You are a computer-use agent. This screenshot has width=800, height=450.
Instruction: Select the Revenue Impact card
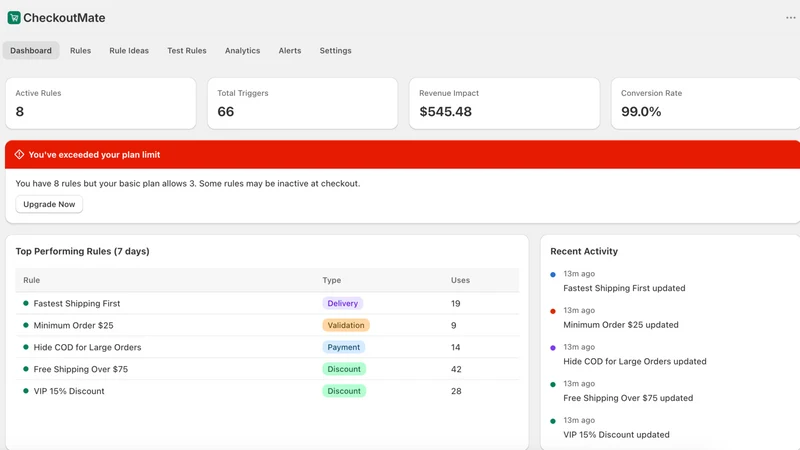504,104
